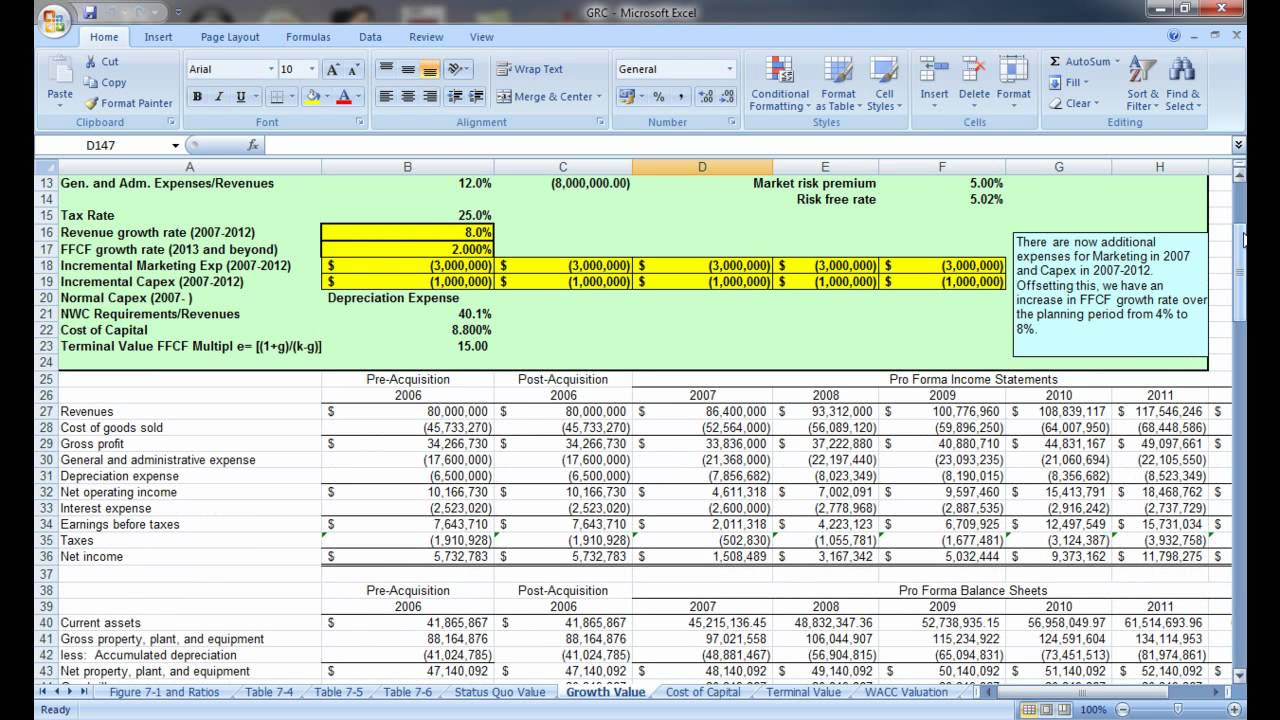Toggle underline formatting
Screen dimensions: 1280x720
coord(241,97)
